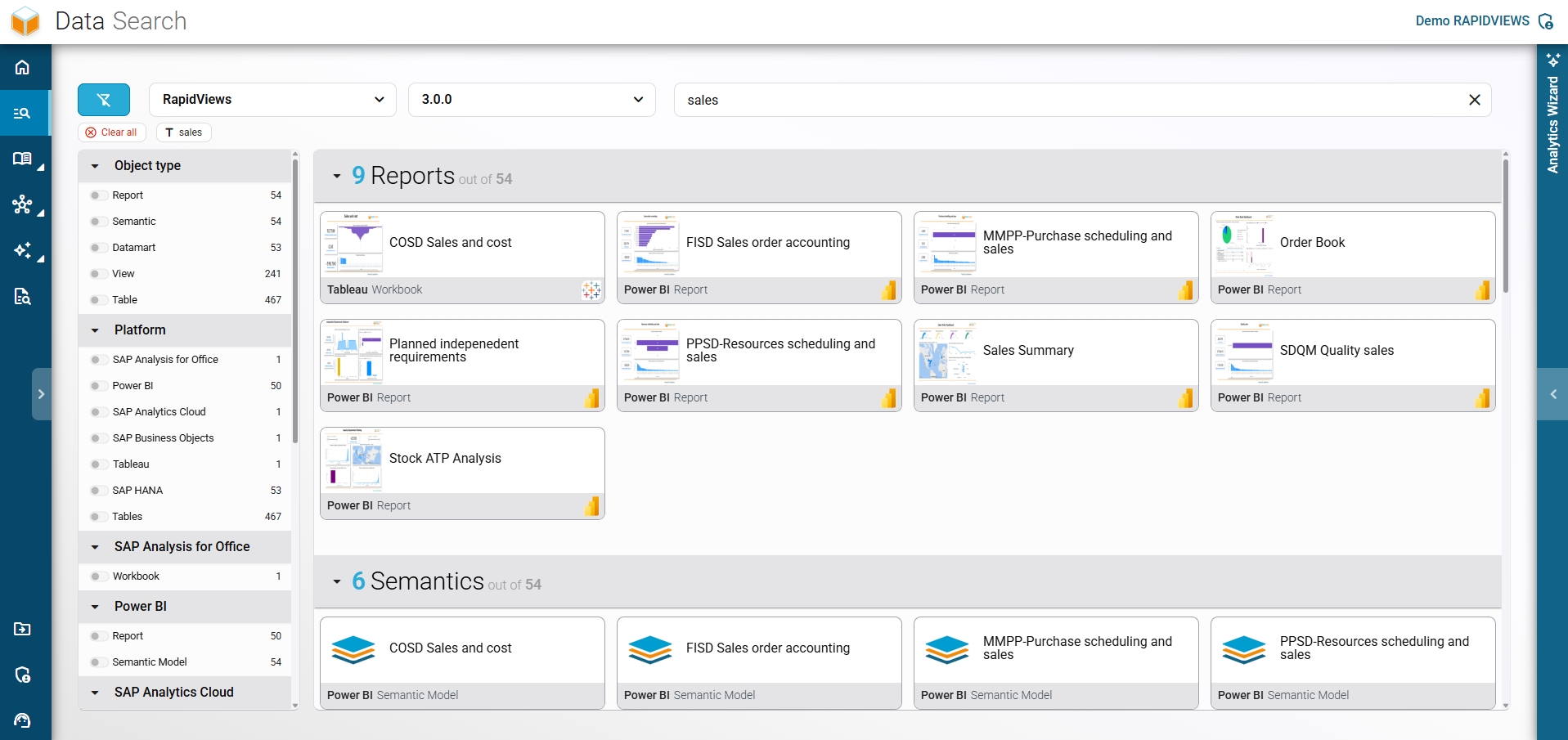Clear the sales search text

pyautogui.click(x=1474, y=100)
